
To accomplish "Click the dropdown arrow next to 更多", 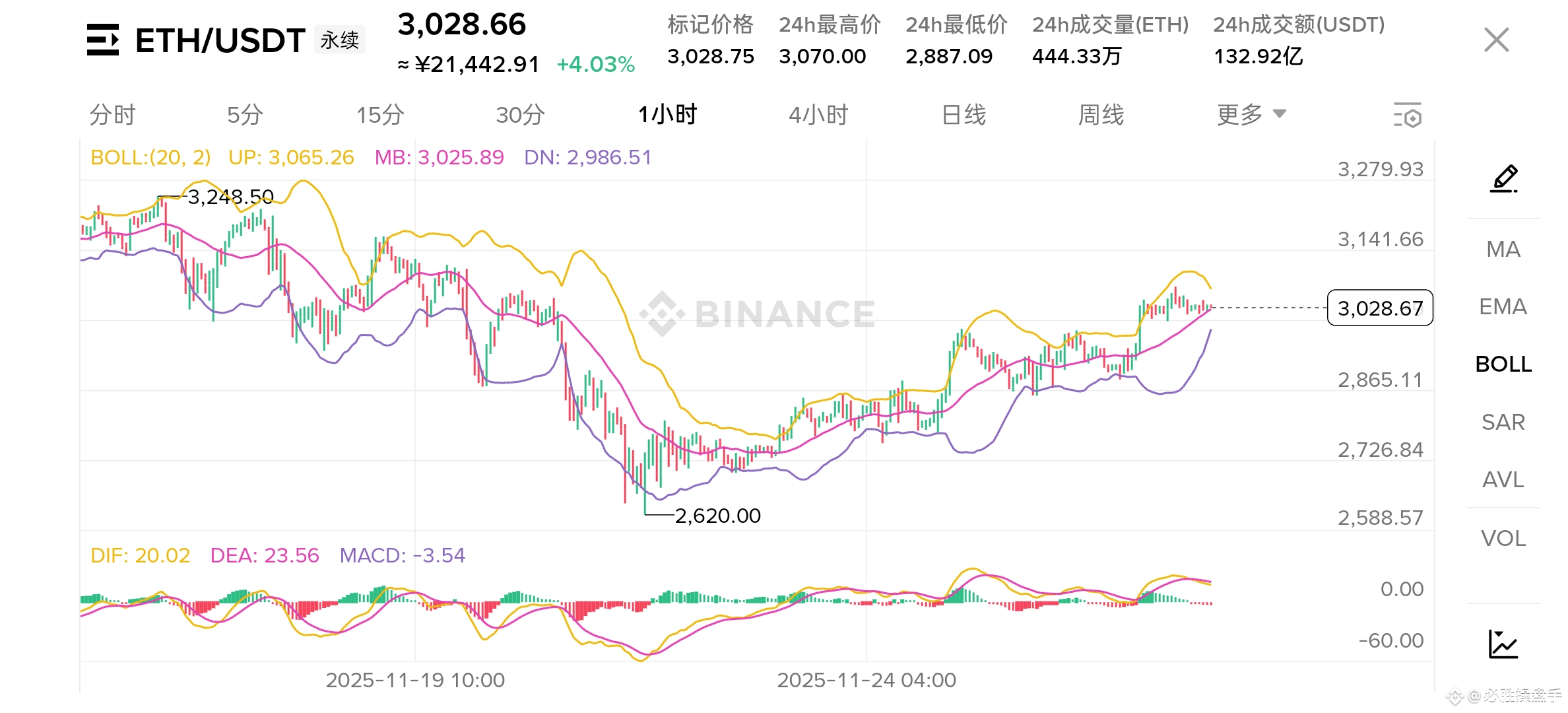I will [1280, 114].
